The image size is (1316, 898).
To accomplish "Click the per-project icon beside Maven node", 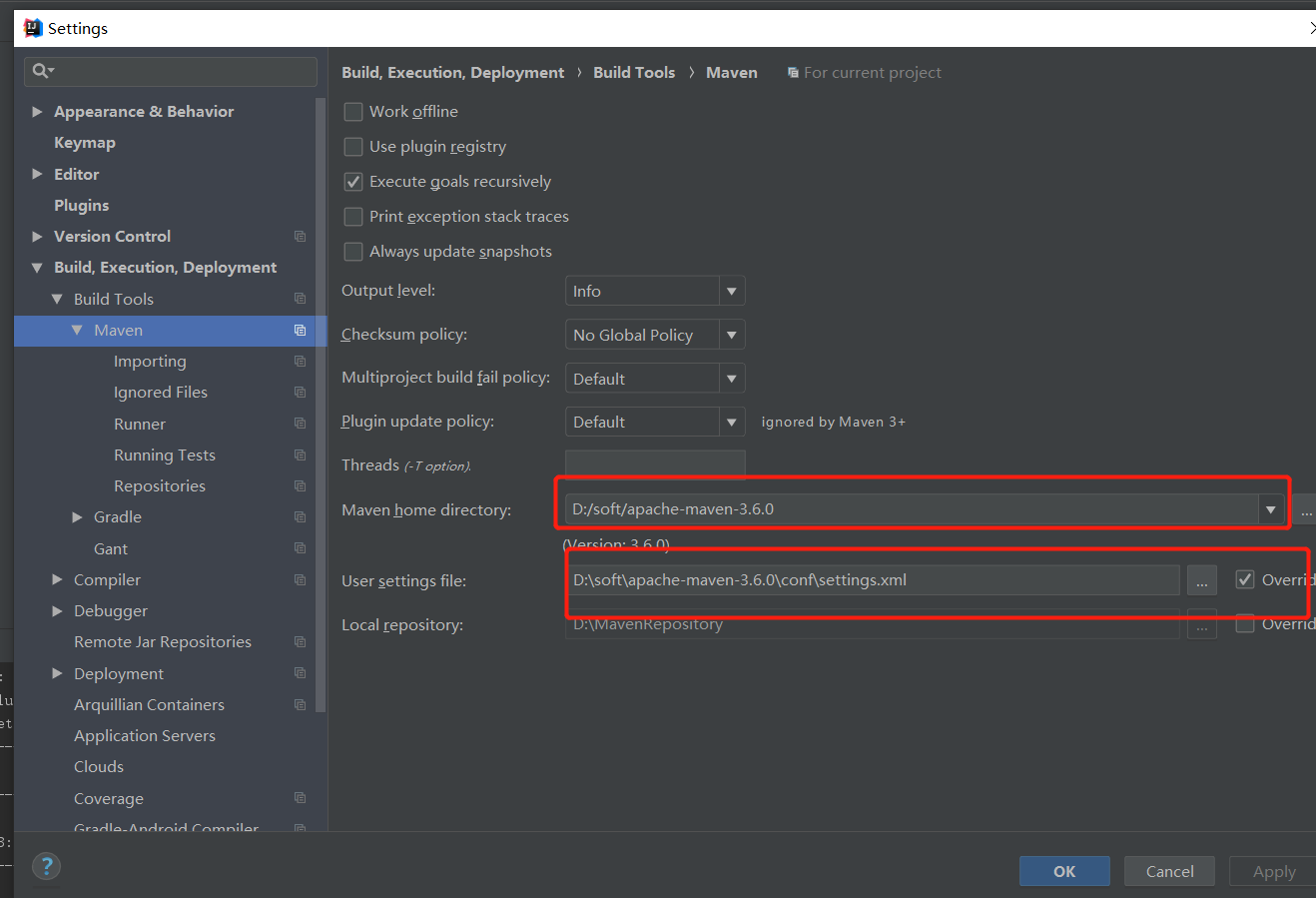I will (x=300, y=330).
